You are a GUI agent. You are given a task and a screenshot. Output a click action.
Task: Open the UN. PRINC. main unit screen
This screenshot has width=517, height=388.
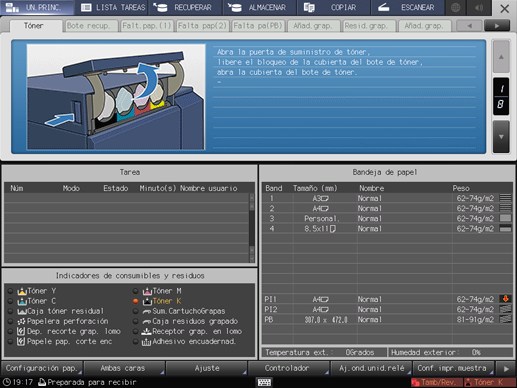(x=37, y=7)
